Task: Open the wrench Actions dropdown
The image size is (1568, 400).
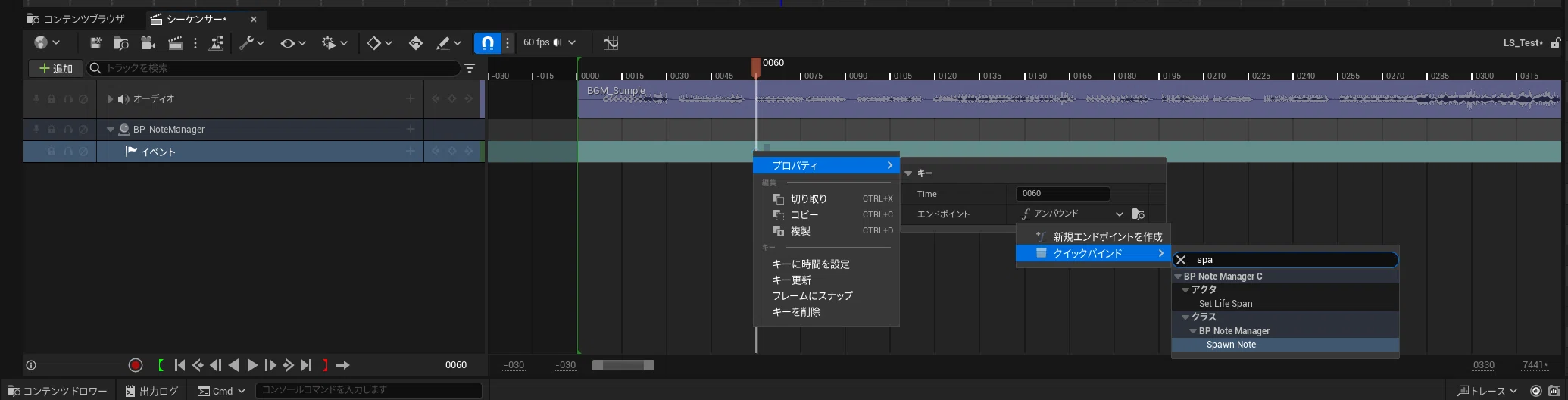Action: tap(251, 43)
